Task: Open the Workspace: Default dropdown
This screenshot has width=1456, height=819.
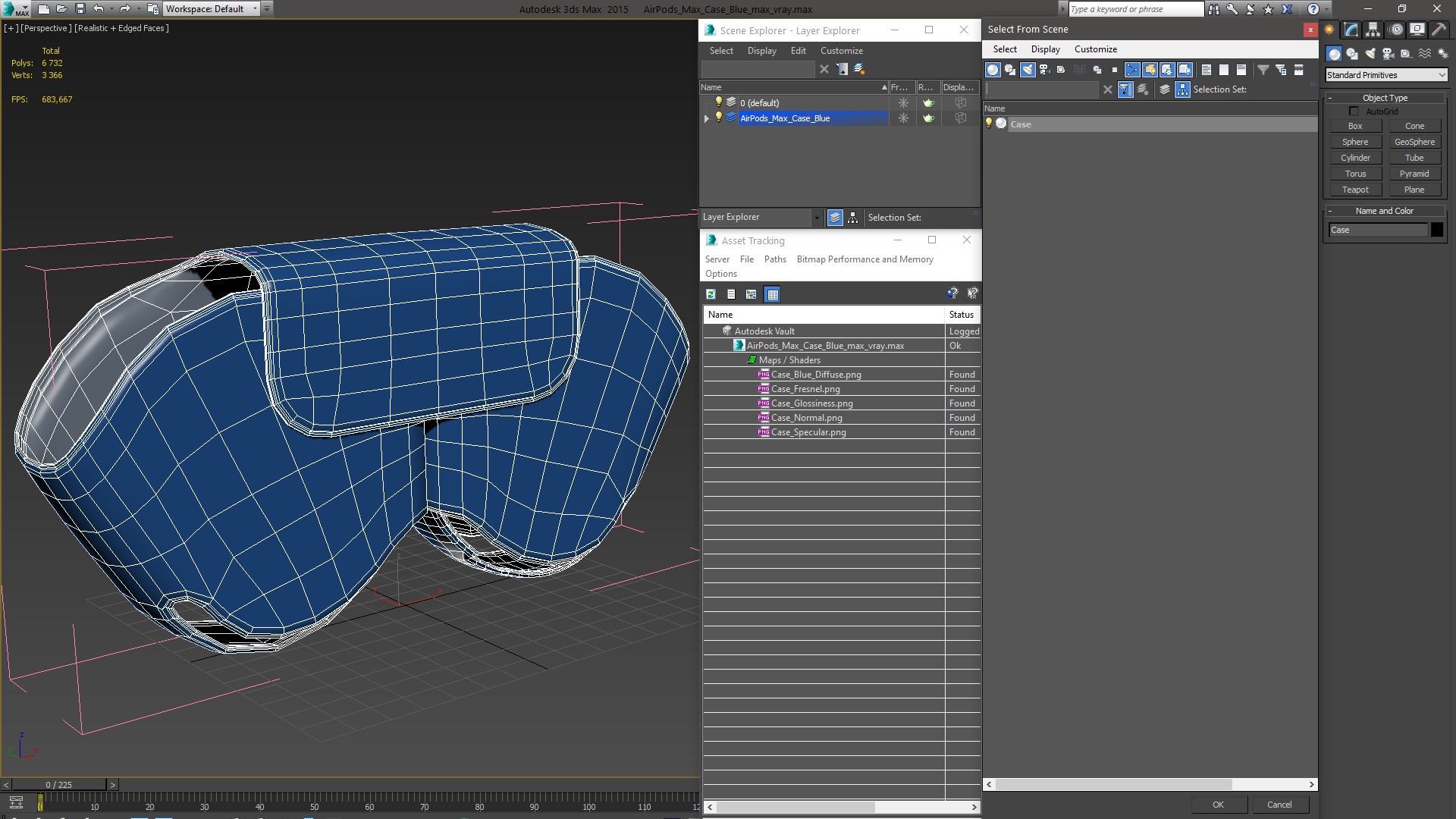Action: (x=212, y=9)
